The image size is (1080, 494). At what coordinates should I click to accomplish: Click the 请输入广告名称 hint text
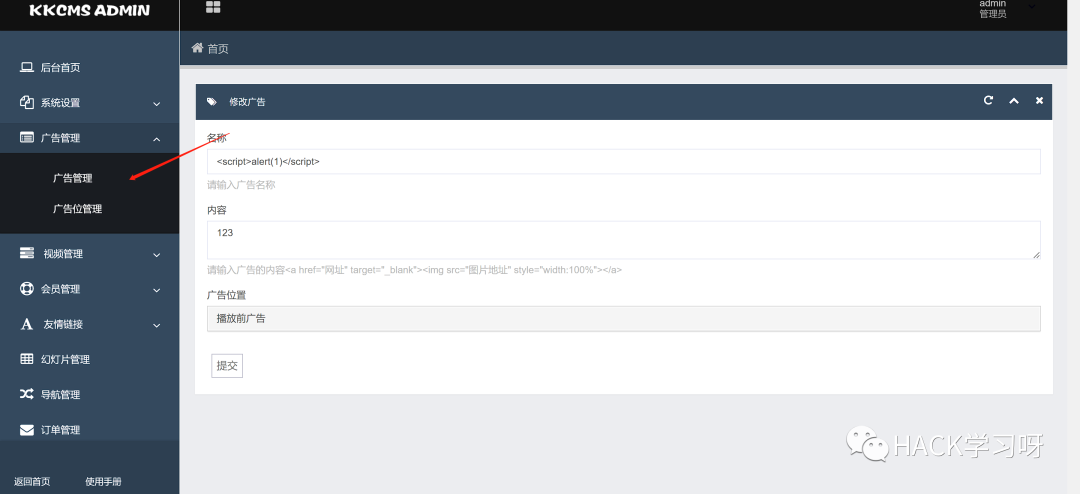(x=241, y=185)
